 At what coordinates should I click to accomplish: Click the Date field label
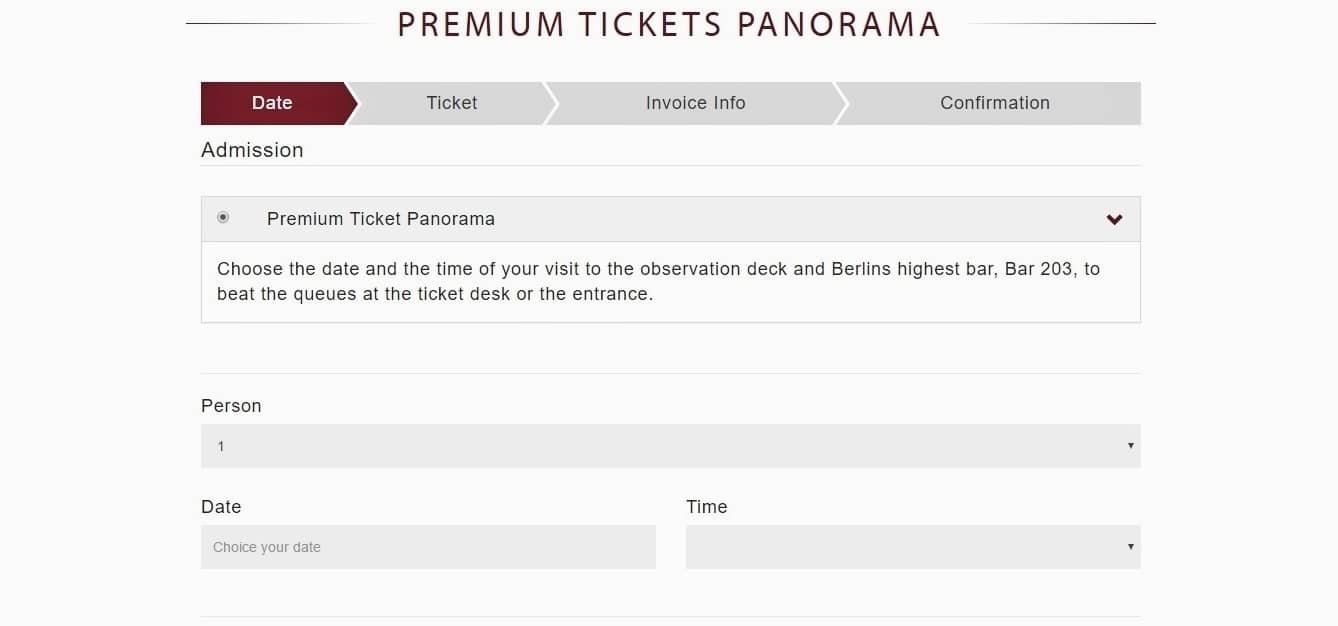pos(221,507)
